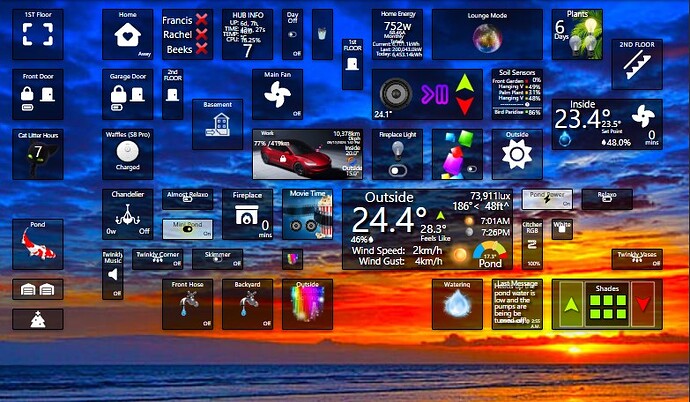Click the Main Fan icon
This screenshot has width=690, height=402.
(271, 97)
